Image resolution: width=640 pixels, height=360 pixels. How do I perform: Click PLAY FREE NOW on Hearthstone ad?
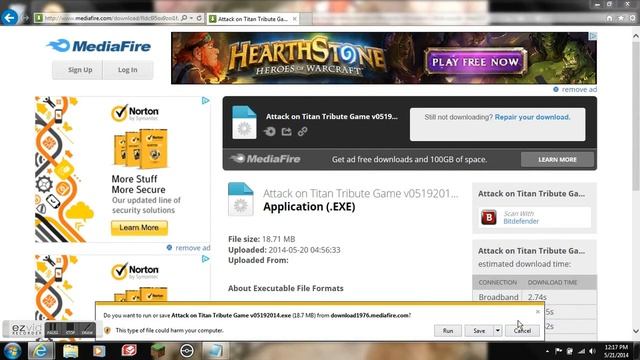475,62
